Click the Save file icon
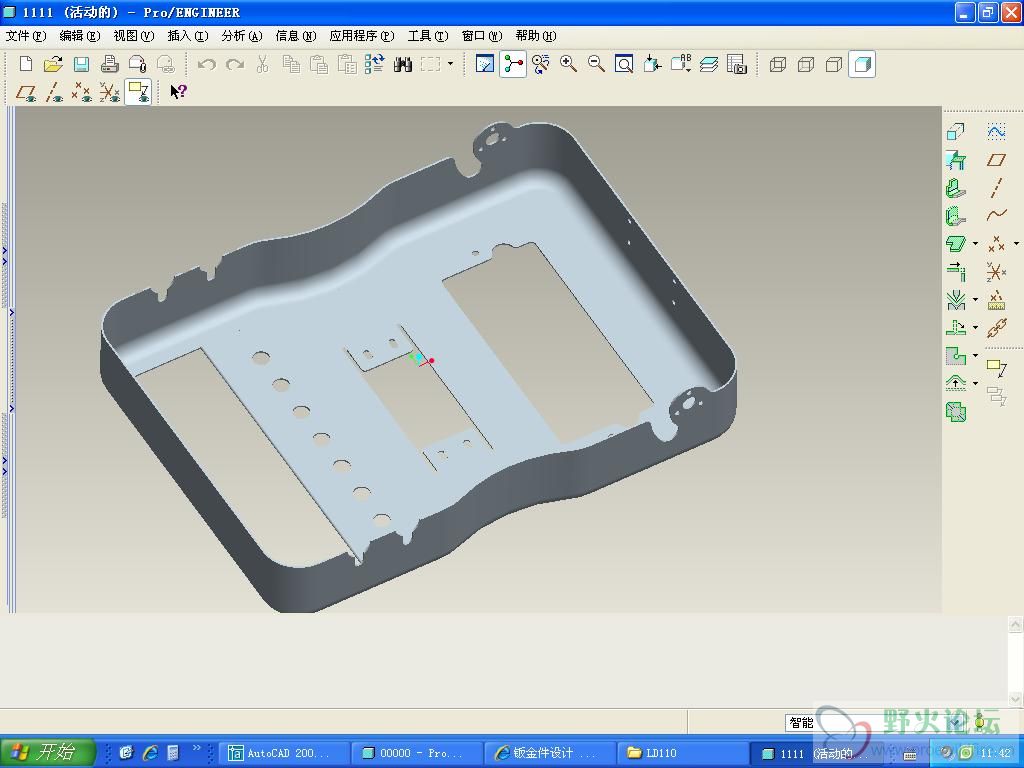Screen dimensions: 1024x768 pos(81,64)
